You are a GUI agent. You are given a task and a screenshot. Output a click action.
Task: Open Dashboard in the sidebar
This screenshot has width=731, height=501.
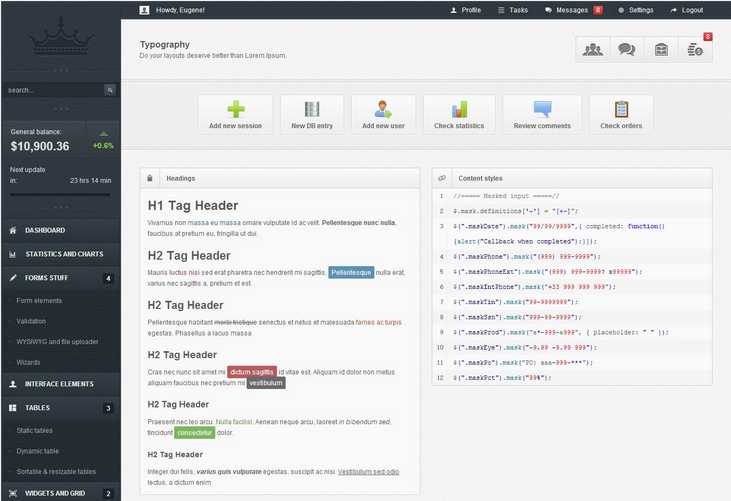click(x=61, y=230)
